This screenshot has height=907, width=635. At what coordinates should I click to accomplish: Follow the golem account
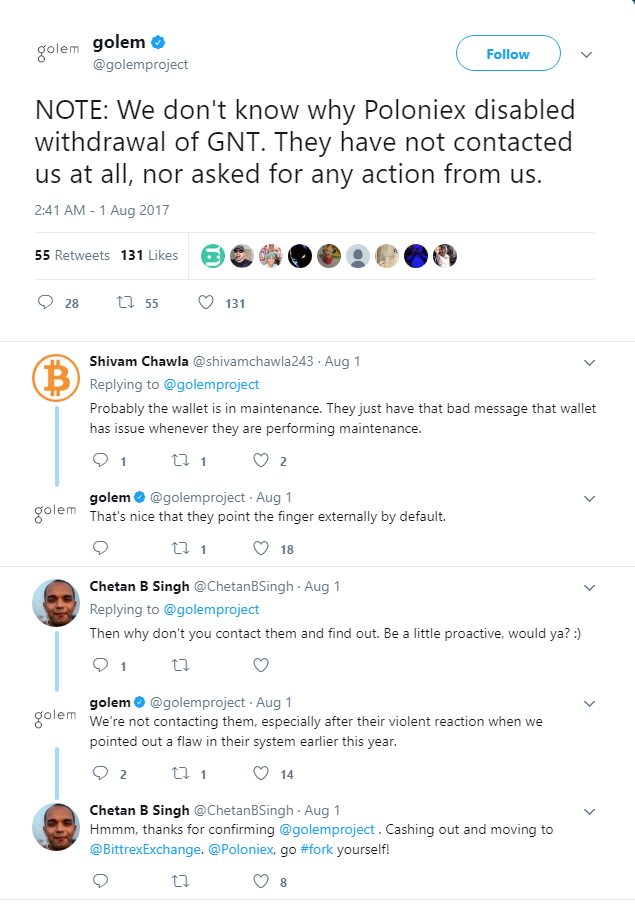pos(508,54)
